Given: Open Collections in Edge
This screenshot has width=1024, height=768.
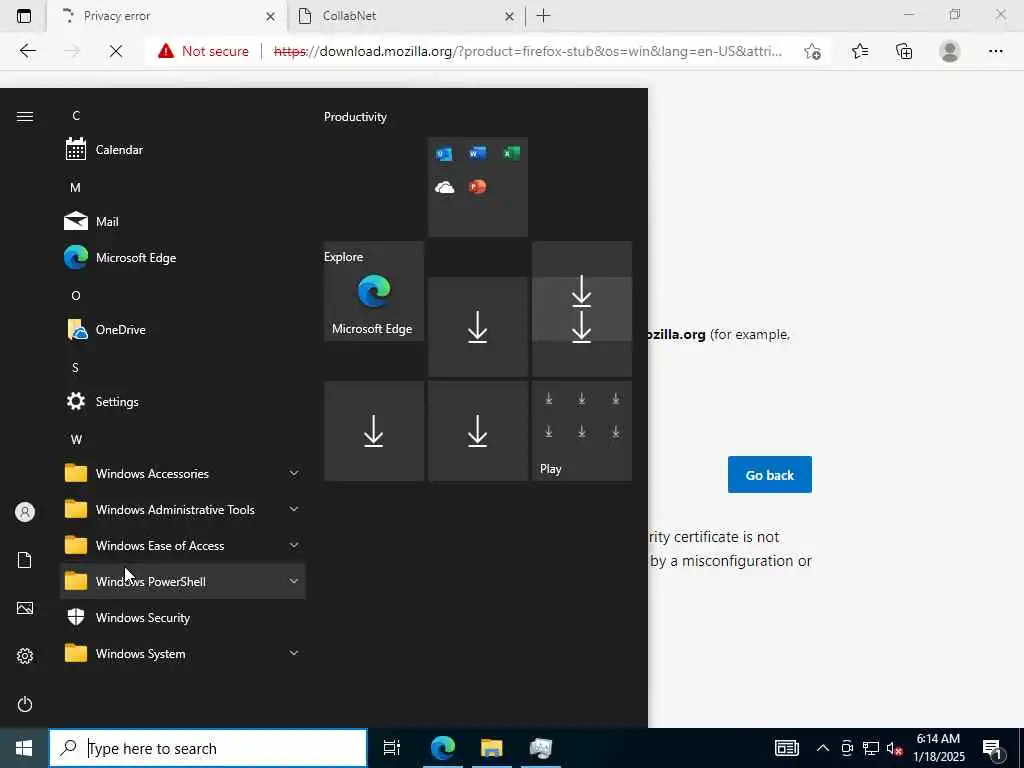Looking at the screenshot, I should pyautogui.click(x=904, y=51).
